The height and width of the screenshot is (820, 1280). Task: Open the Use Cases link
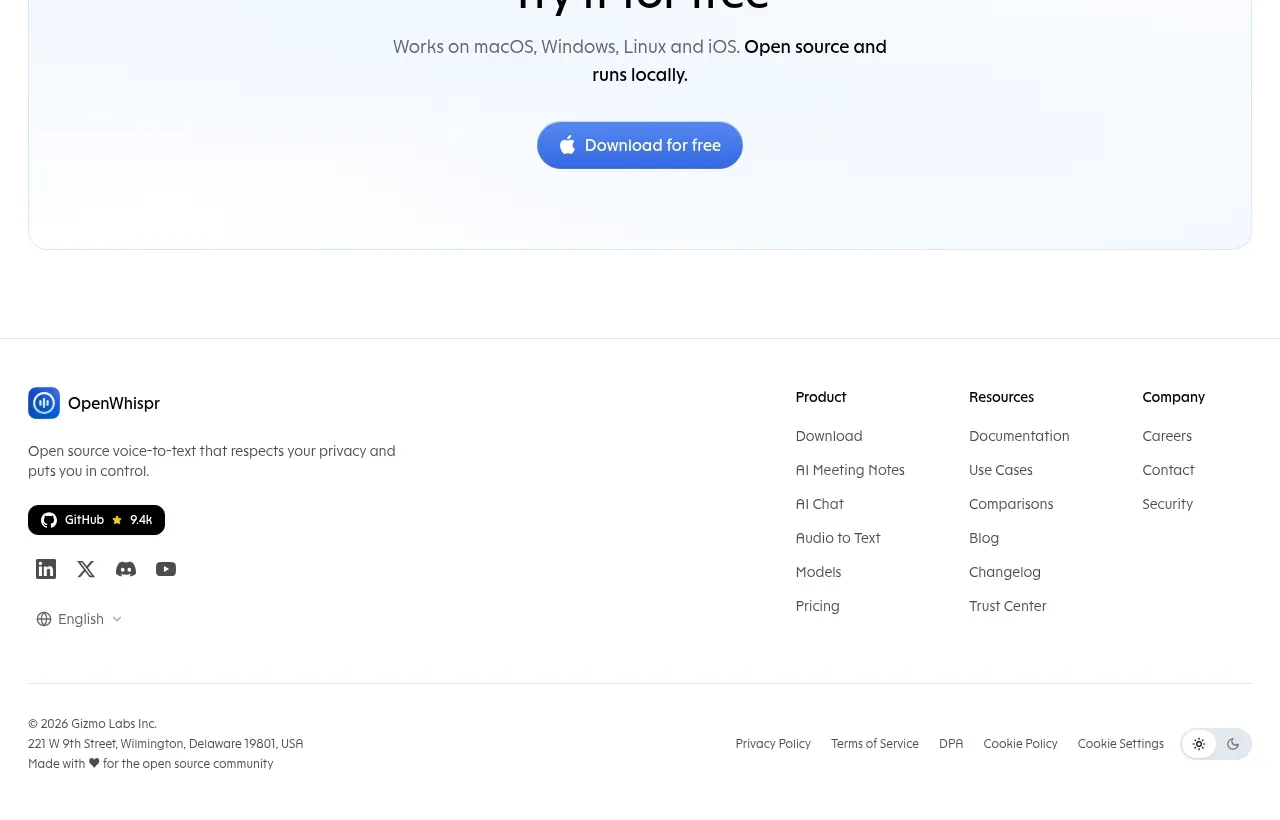click(x=1001, y=470)
